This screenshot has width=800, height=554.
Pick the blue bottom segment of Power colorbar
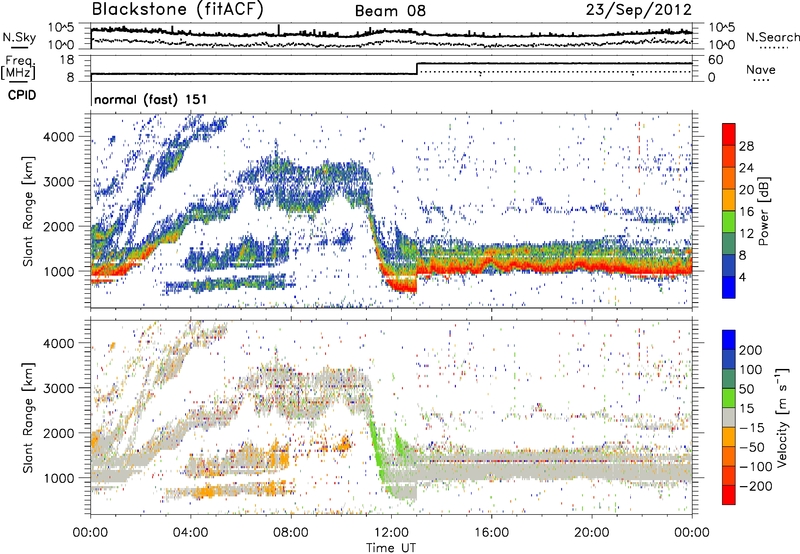coord(729,287)
